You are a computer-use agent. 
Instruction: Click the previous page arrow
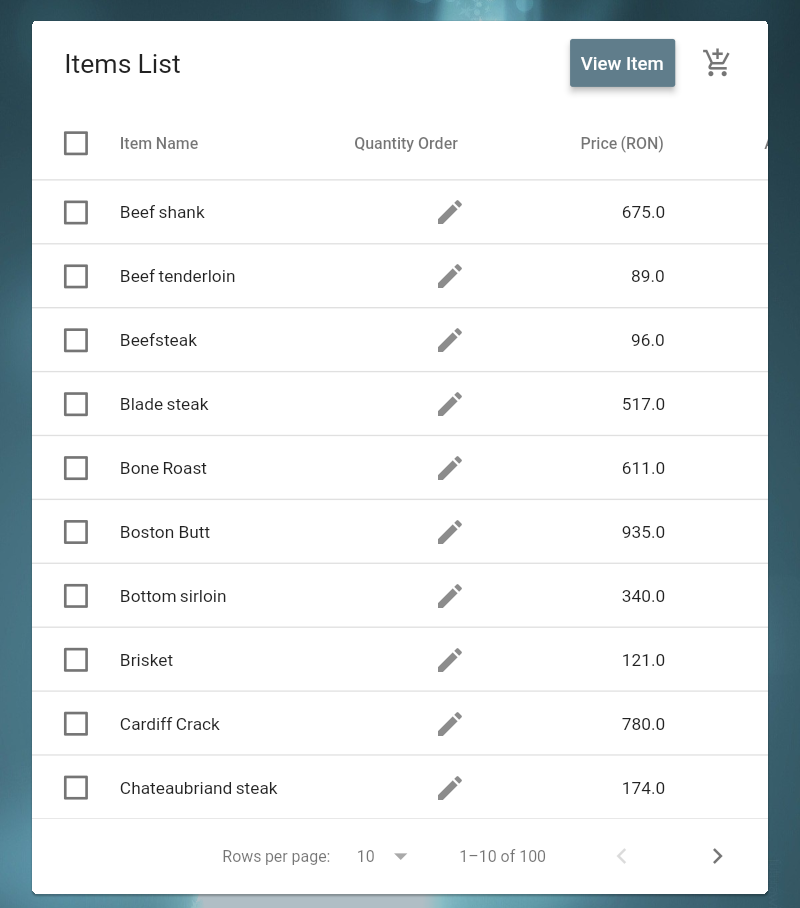[x=622, y=856]
